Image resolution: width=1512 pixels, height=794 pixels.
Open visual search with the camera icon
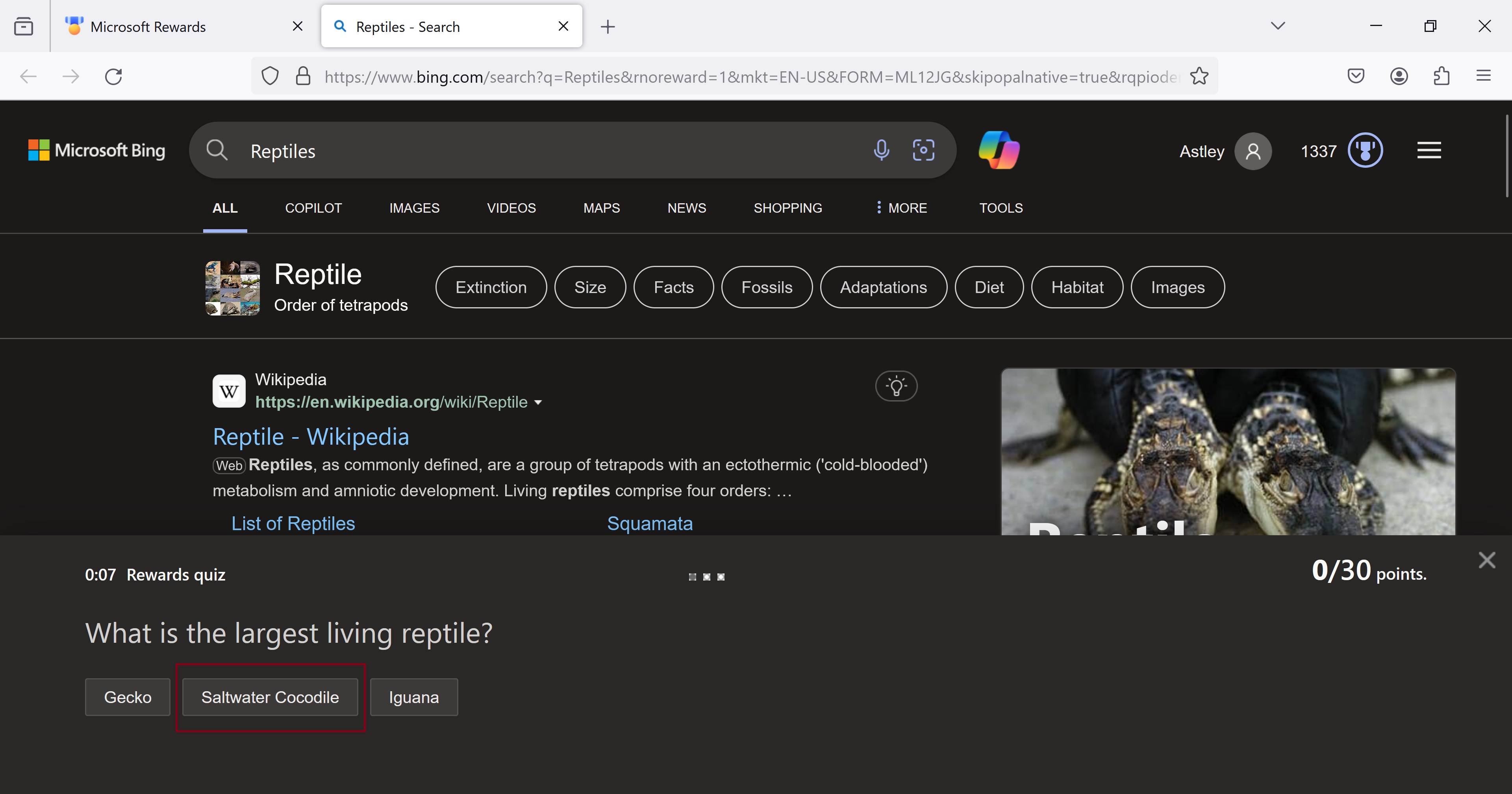click(x=923, y=150)
